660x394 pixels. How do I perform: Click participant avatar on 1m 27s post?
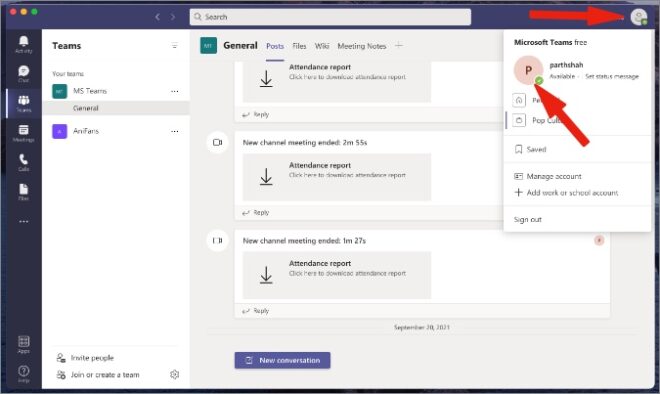(599, 240)
